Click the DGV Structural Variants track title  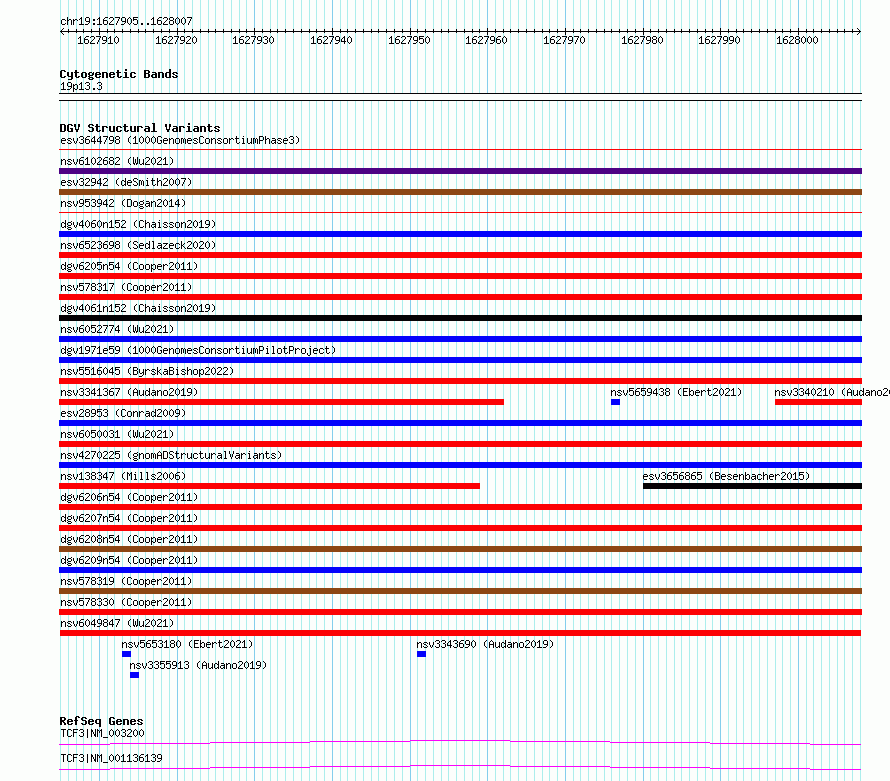point(140,128)
